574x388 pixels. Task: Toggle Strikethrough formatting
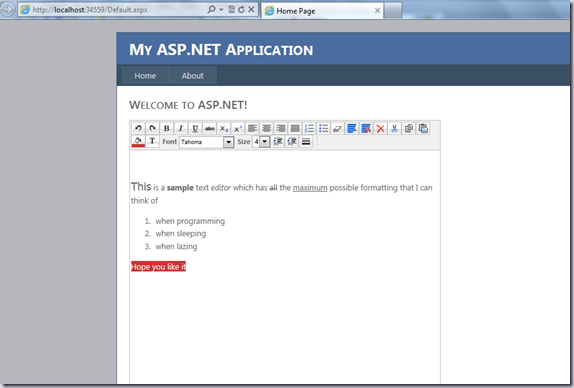(x=209, y=128)
